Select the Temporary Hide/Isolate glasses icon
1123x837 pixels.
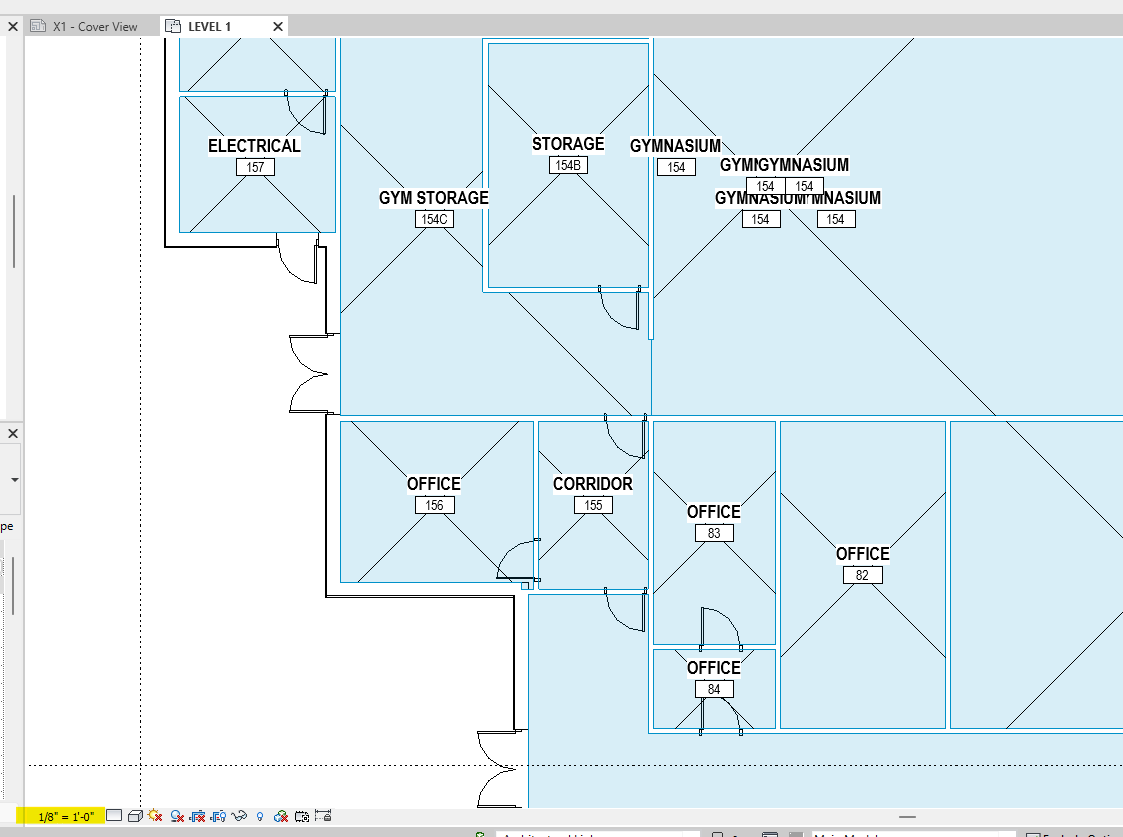pos(238,816)
